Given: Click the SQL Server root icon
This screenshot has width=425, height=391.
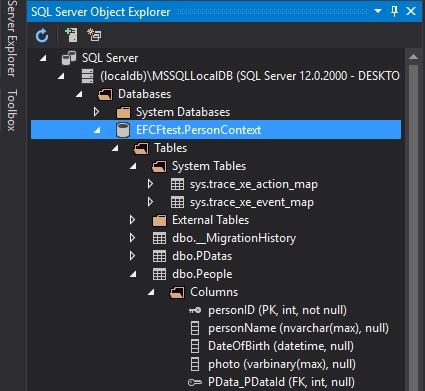Looking at the screenshot, I should pyautogui.click(x=69, y=58).
